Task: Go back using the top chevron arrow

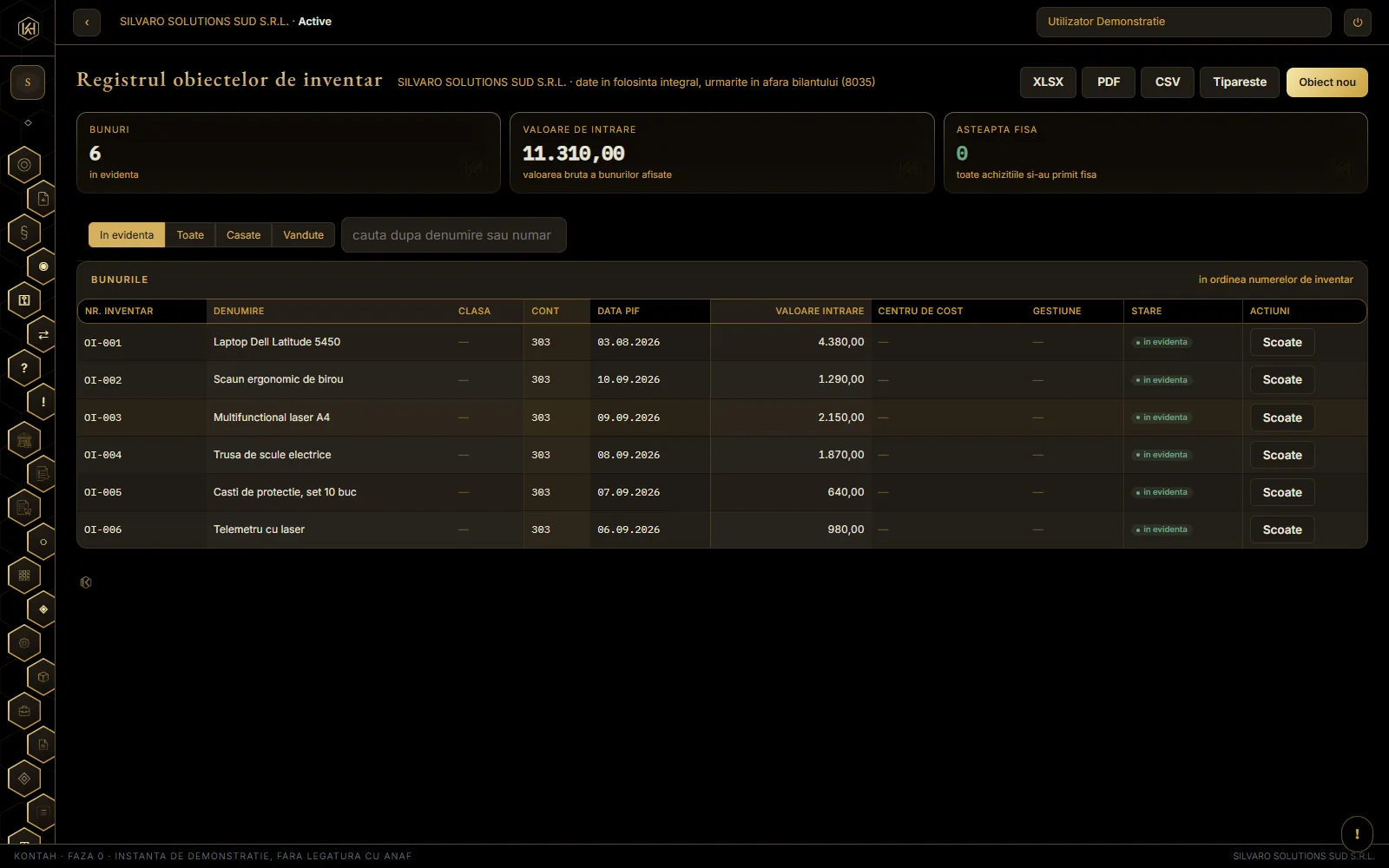Action: coord(87,22)
